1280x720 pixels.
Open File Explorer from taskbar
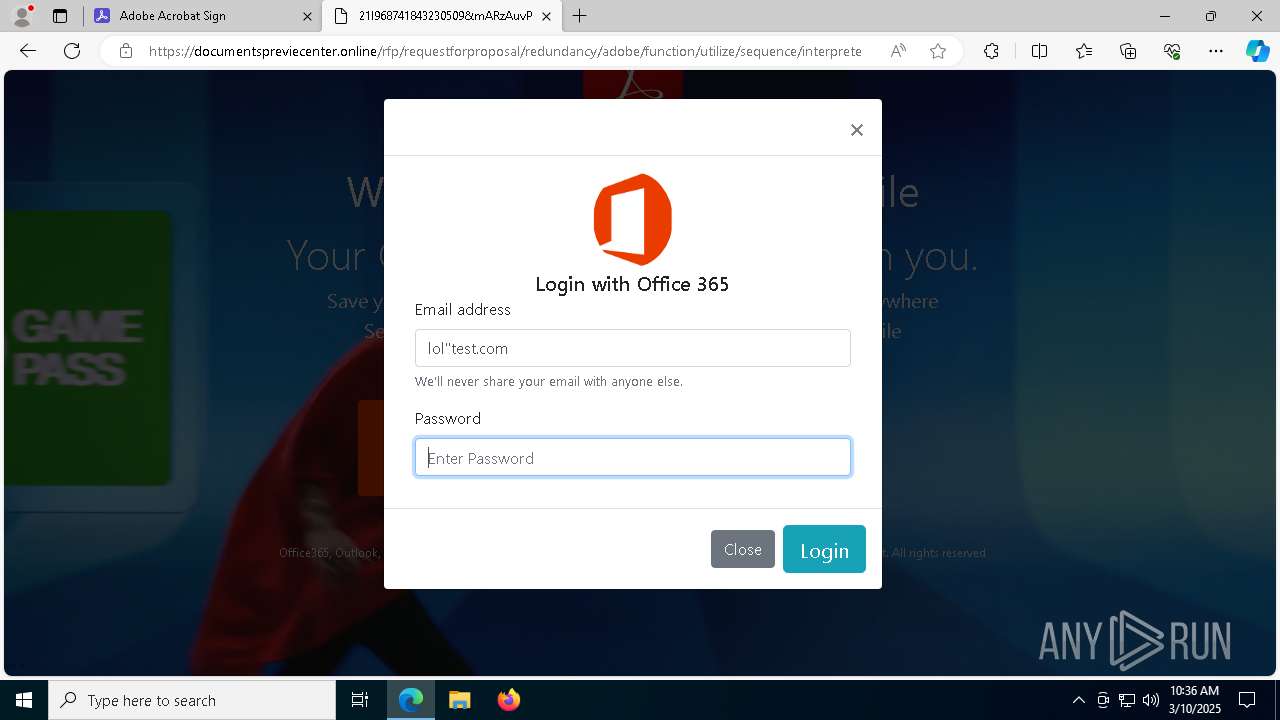coord(459,700)
